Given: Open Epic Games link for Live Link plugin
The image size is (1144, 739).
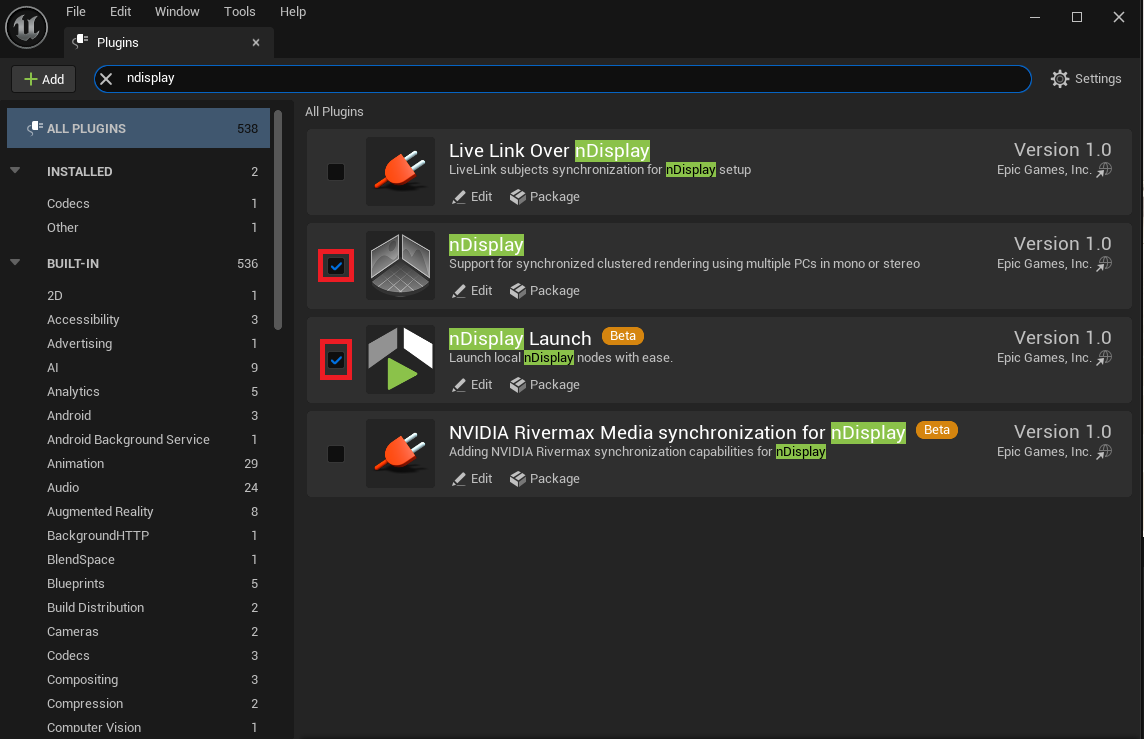Looking at the screenshot, I should pos(1105,170).
